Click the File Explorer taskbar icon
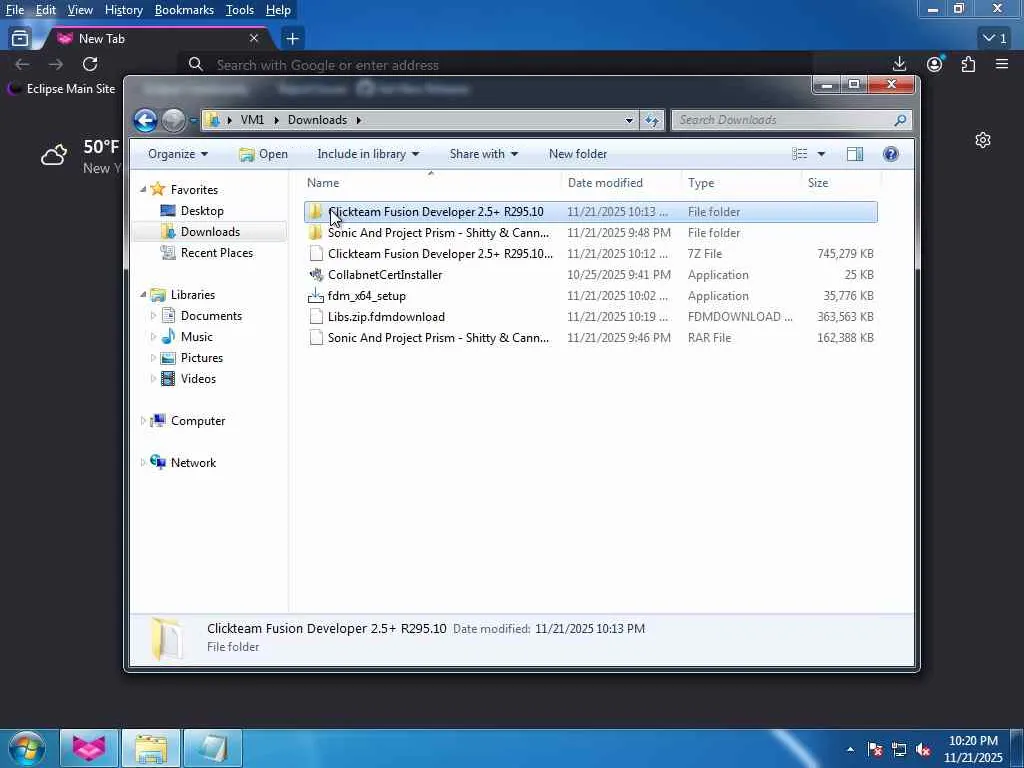Screen dimensions: 1024x768 coord(151,748)
